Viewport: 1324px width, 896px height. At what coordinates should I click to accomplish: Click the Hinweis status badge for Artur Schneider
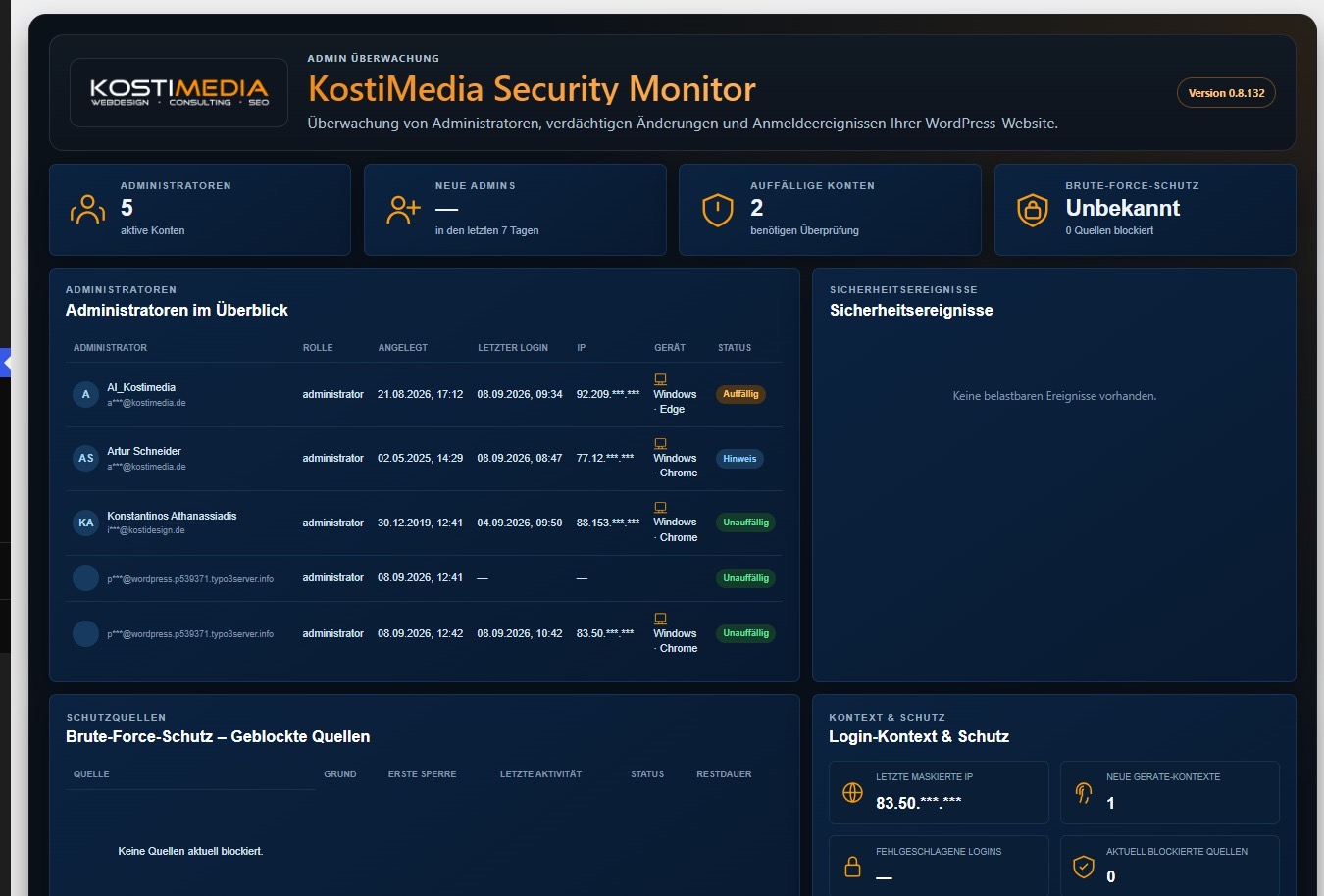(739, 459)
